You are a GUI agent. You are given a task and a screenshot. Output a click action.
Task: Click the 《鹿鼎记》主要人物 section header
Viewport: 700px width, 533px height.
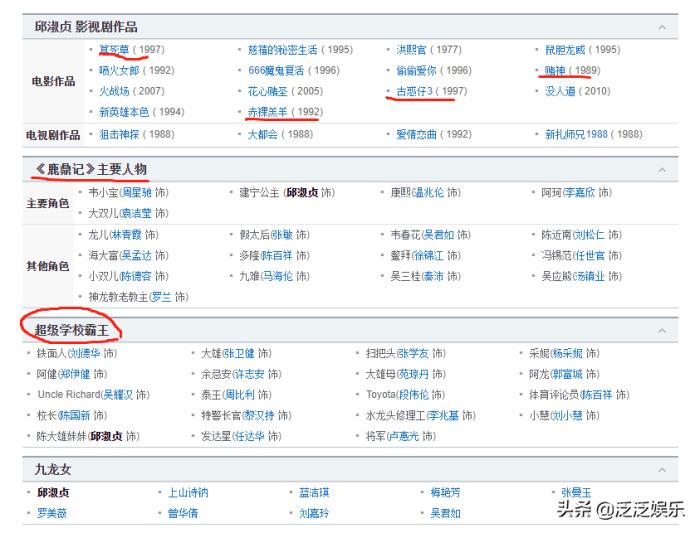point(91,169)
